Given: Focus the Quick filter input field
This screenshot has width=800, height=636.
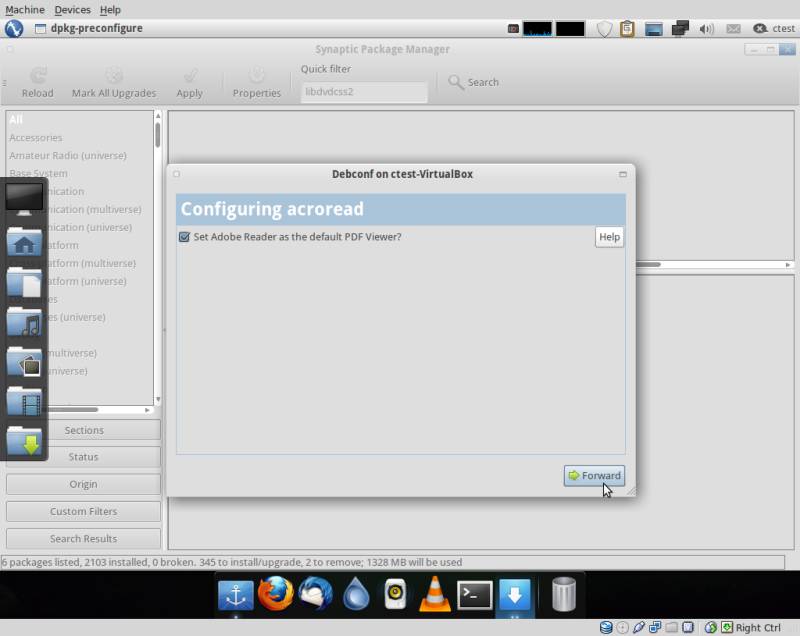Looking at the screenshot, I should (x=364, y=92).
